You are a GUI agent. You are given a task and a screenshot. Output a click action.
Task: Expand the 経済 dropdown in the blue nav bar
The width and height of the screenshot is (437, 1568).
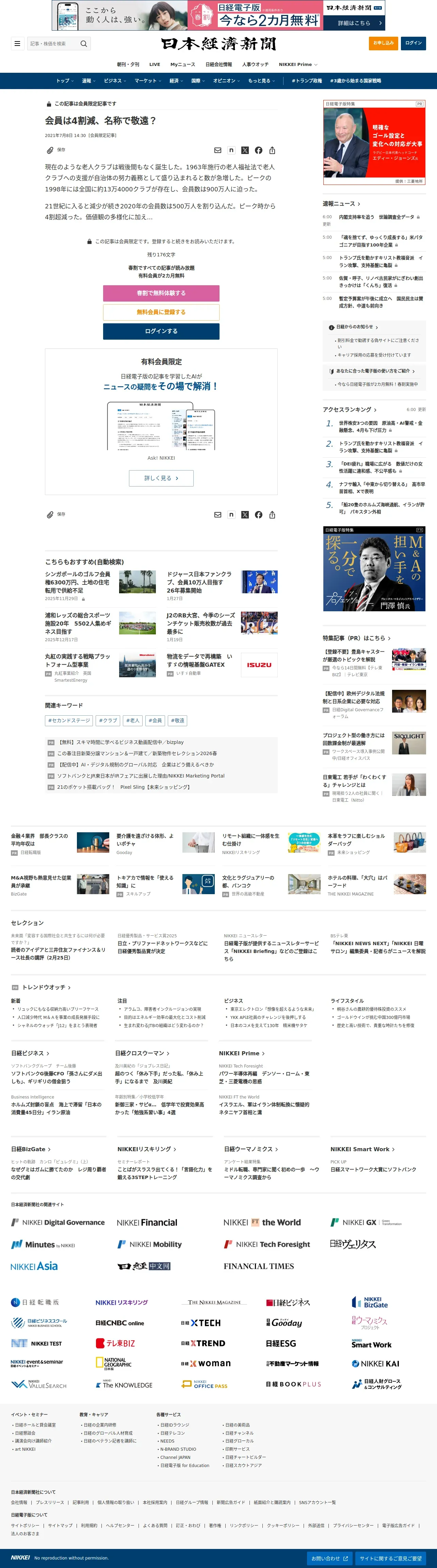176,80
